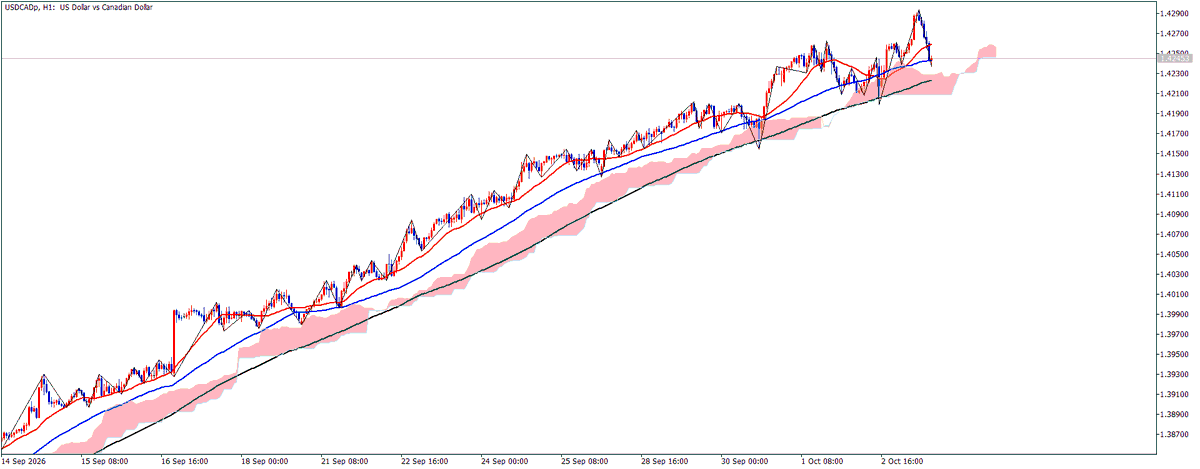Click the "15 Sep 08:00" time axis label
The width and height of the screenshot is (1200, 469).
coord(104,462)
